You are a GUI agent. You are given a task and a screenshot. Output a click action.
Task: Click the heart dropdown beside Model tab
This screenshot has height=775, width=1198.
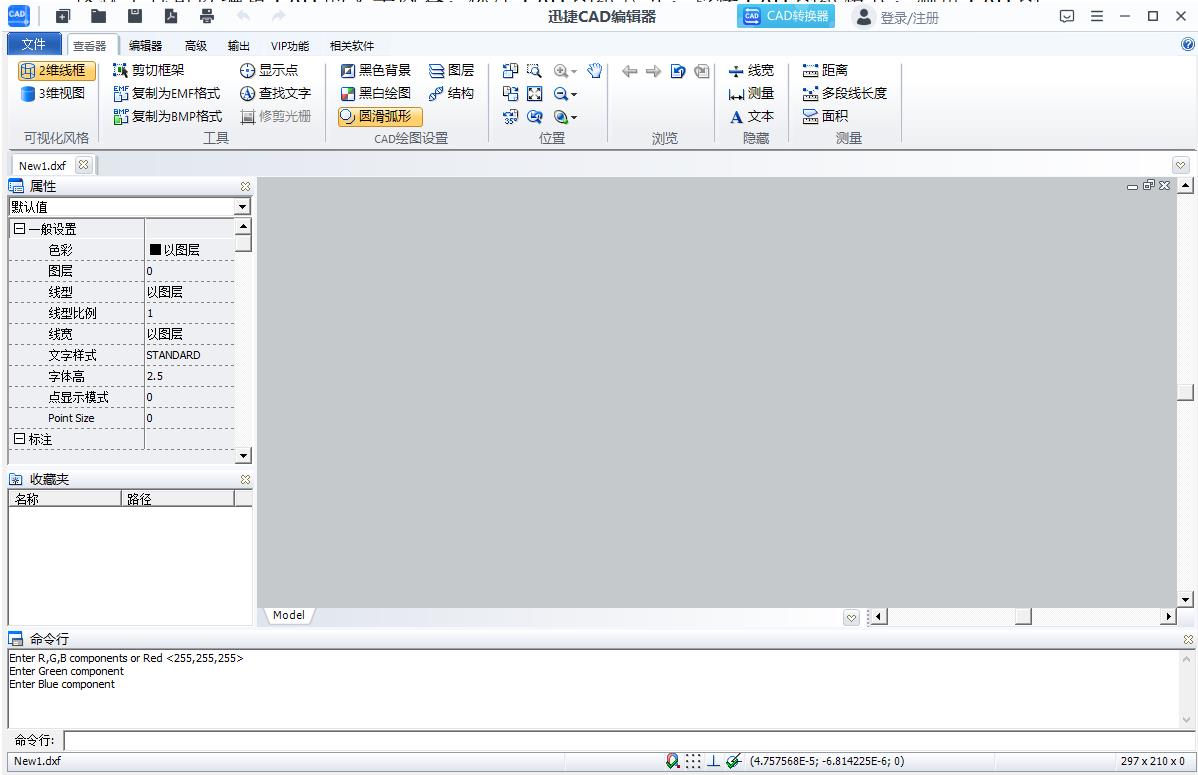pos(851,618)
